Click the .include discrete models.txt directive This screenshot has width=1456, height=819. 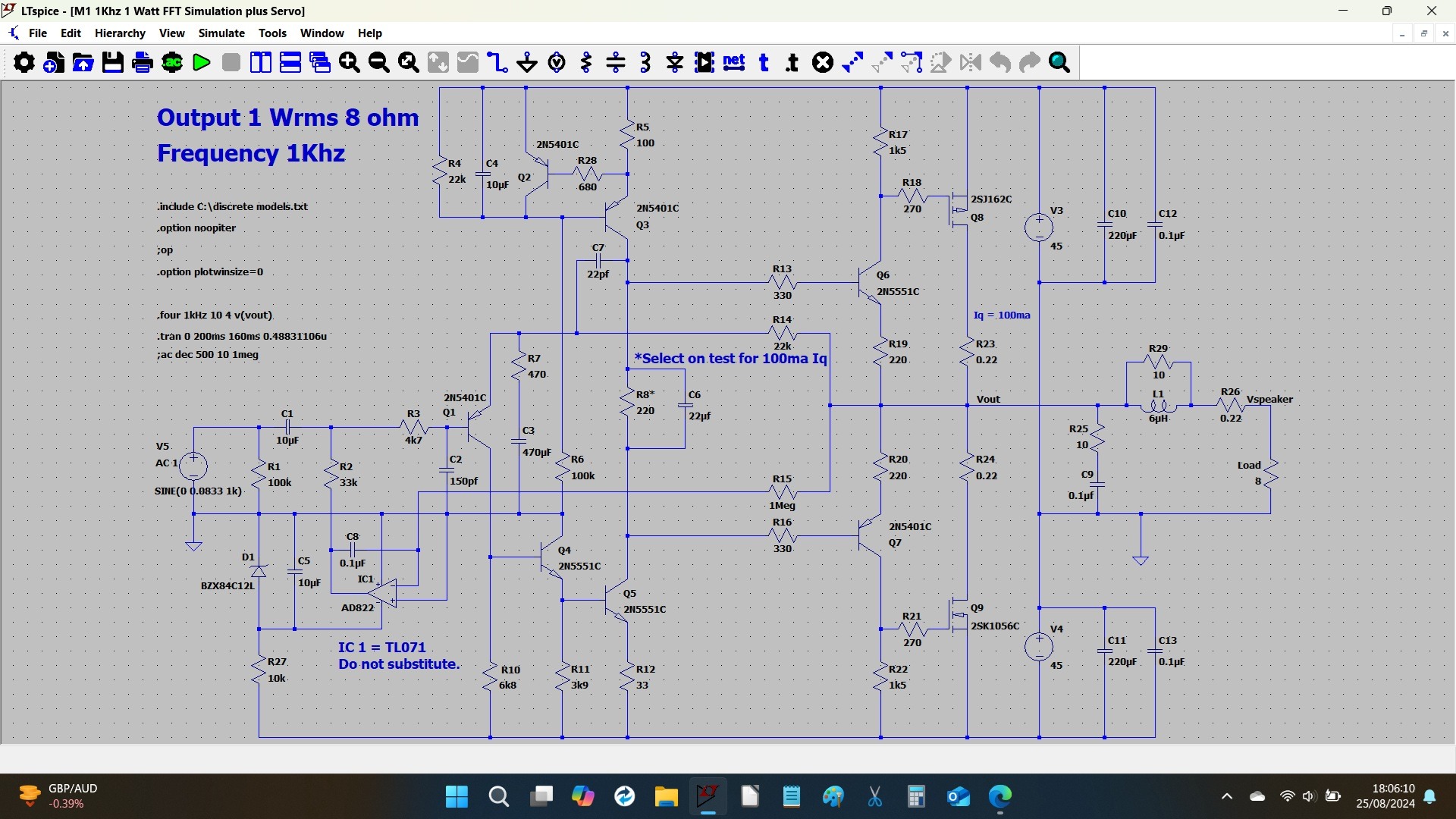pos(232,206)
